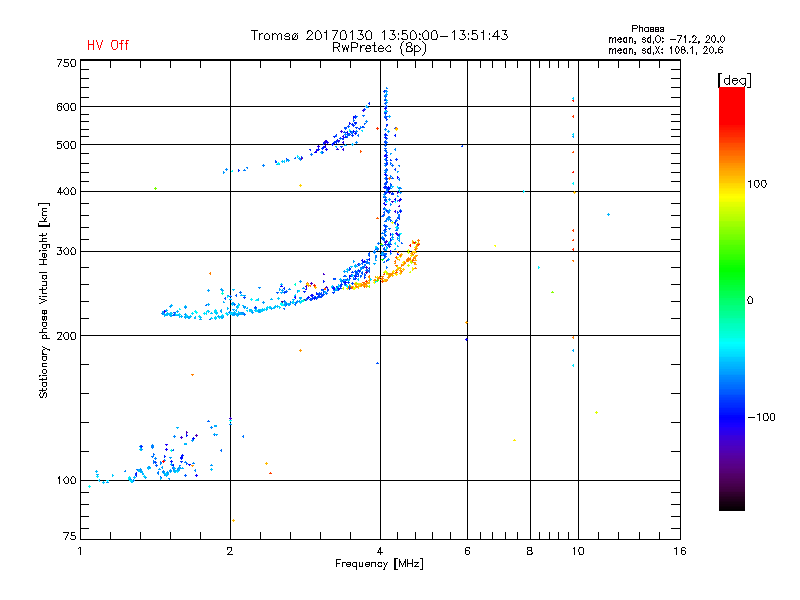The image size is (800, 600).
Task: Click the 100 km tick label on y-axis
Action: 65,480
